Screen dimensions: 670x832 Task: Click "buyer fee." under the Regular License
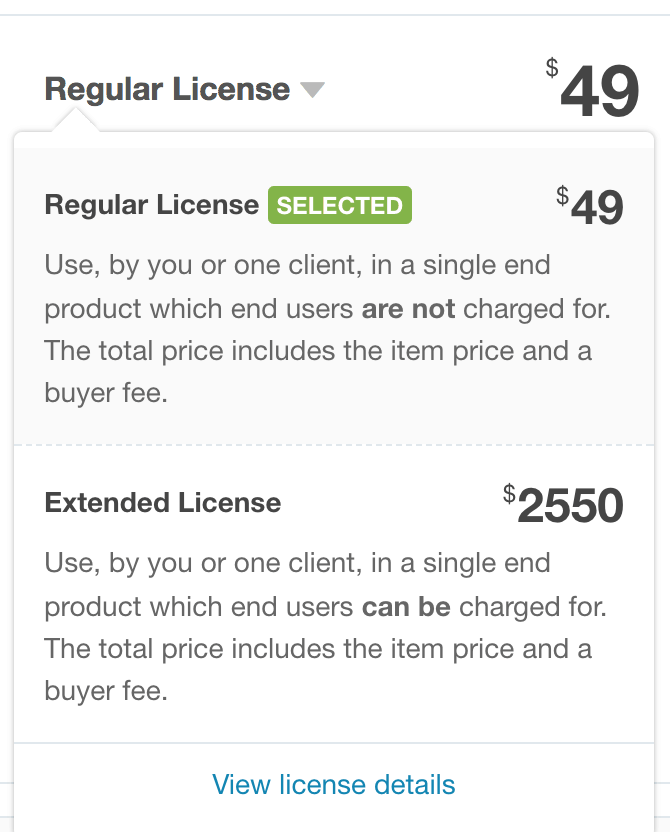106,393
